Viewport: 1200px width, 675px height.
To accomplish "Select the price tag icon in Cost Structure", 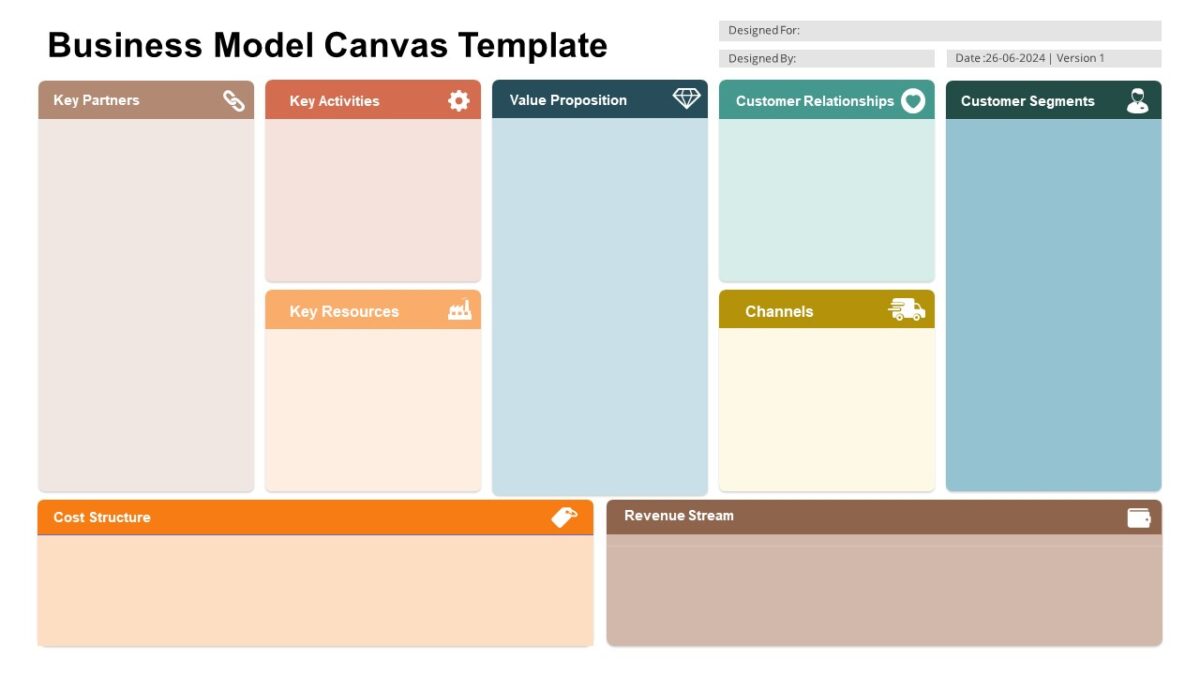I will click(564, 517).
